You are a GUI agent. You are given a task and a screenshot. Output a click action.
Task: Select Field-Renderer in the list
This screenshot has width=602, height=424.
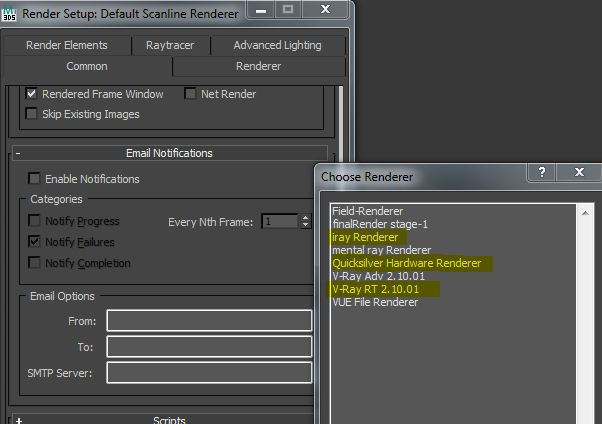(367, 211)
